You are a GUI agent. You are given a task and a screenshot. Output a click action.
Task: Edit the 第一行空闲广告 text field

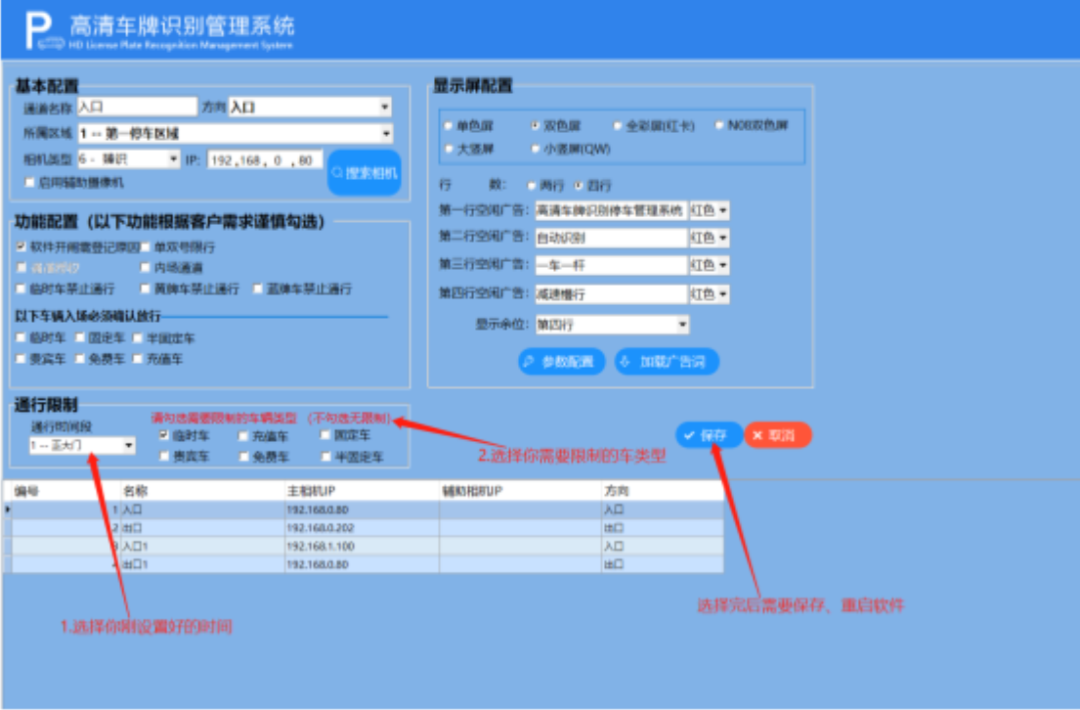coord(611,211)
